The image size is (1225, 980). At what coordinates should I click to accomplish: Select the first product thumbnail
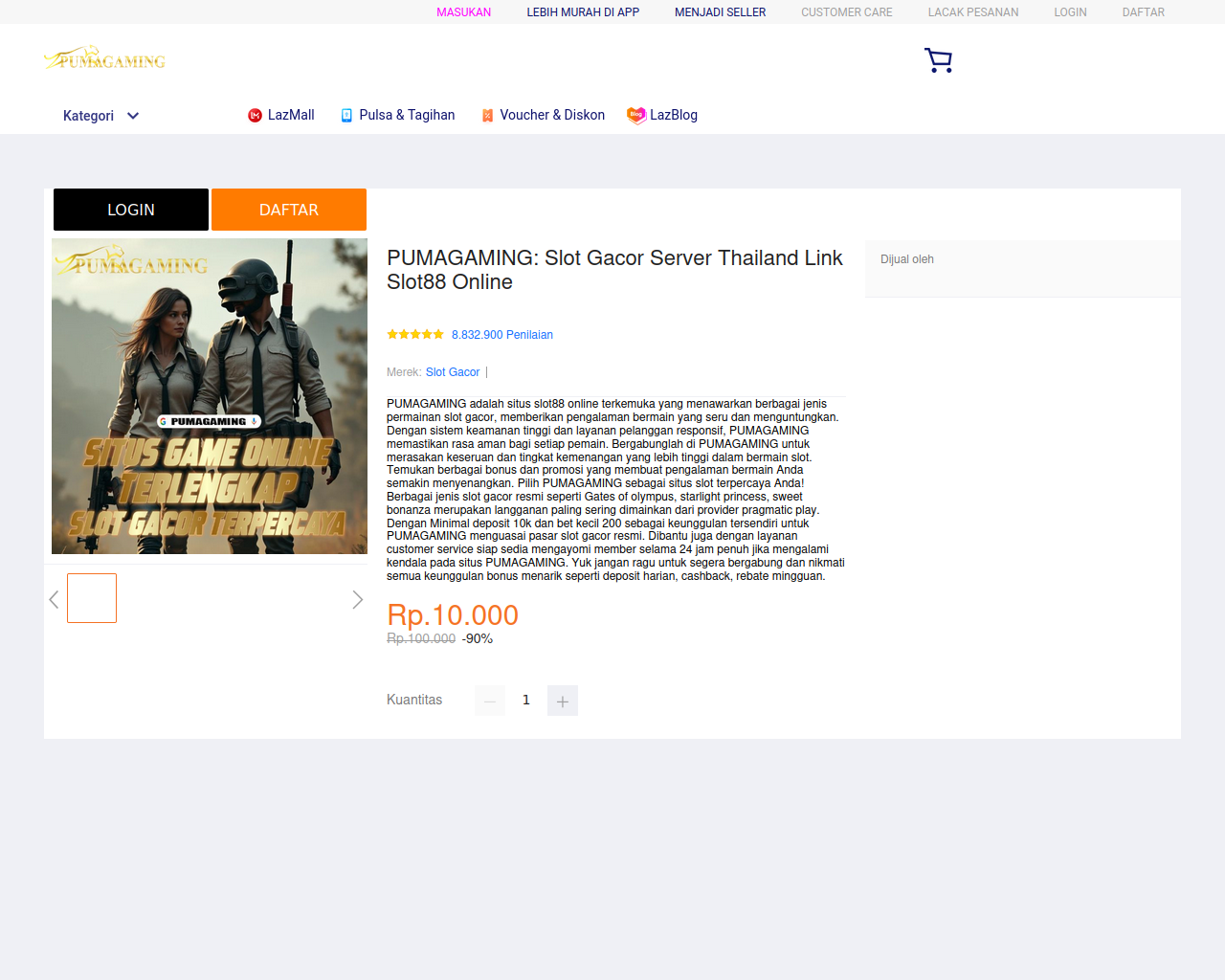tap(92, 598)
